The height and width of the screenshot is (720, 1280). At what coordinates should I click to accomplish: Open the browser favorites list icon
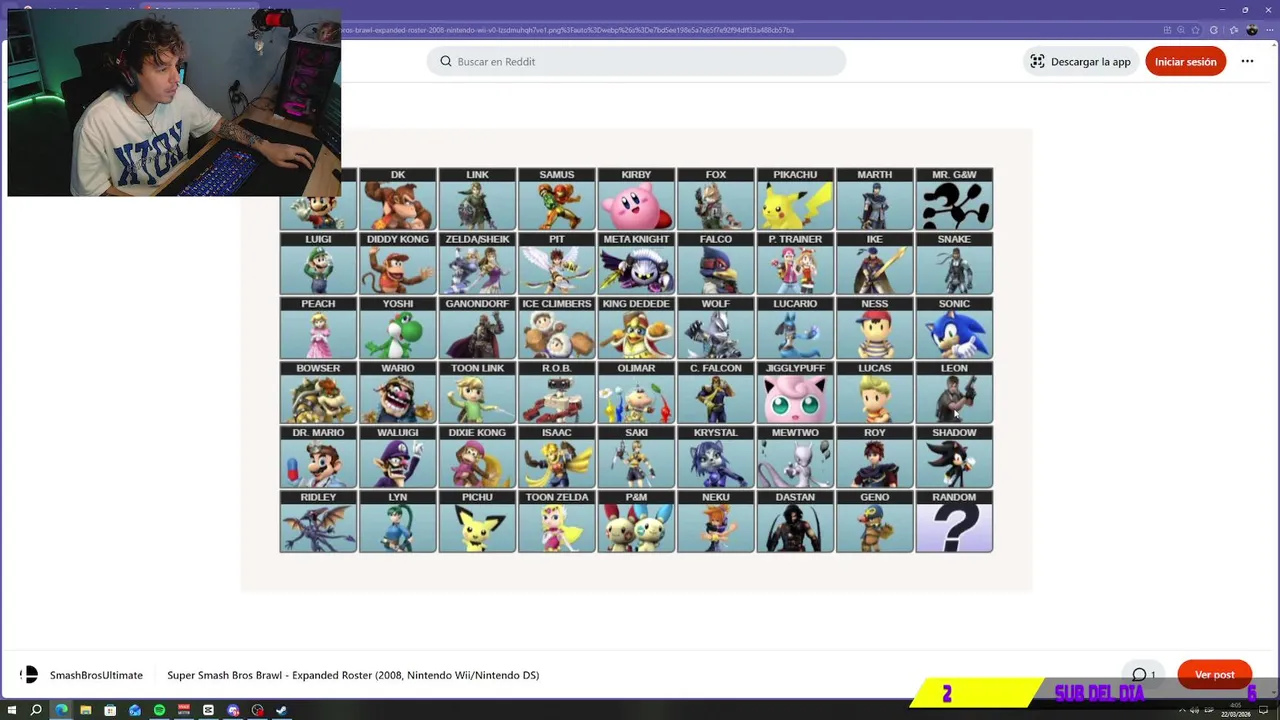[1233, 30]
